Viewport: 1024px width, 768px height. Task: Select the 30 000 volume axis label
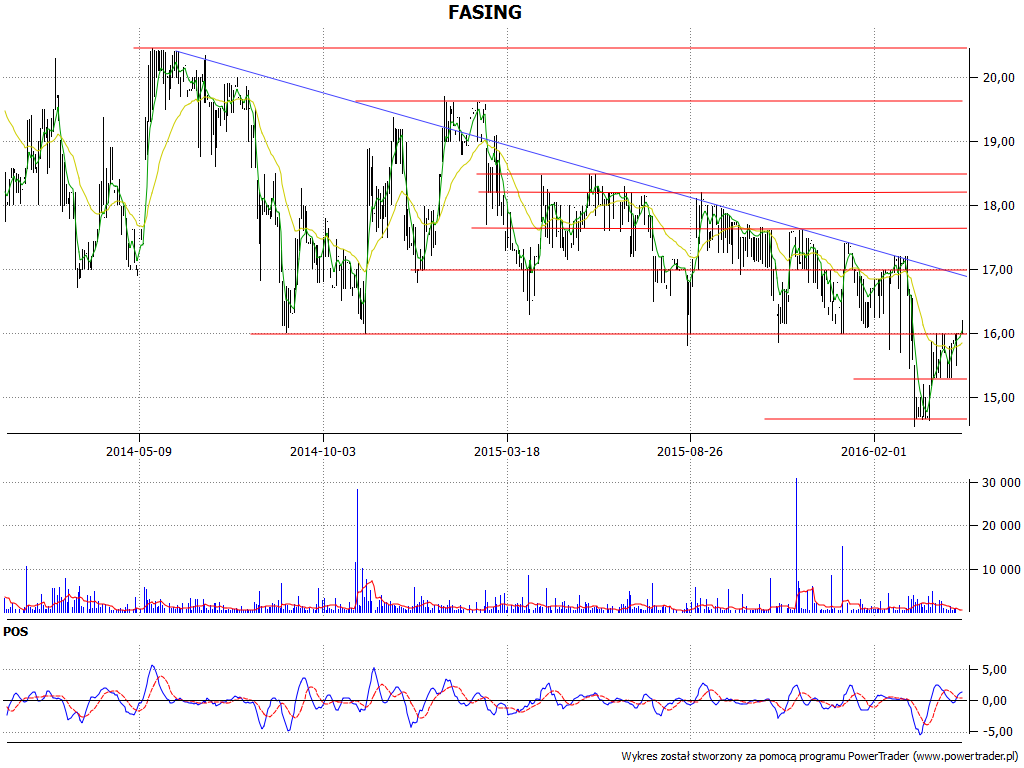1001,483
